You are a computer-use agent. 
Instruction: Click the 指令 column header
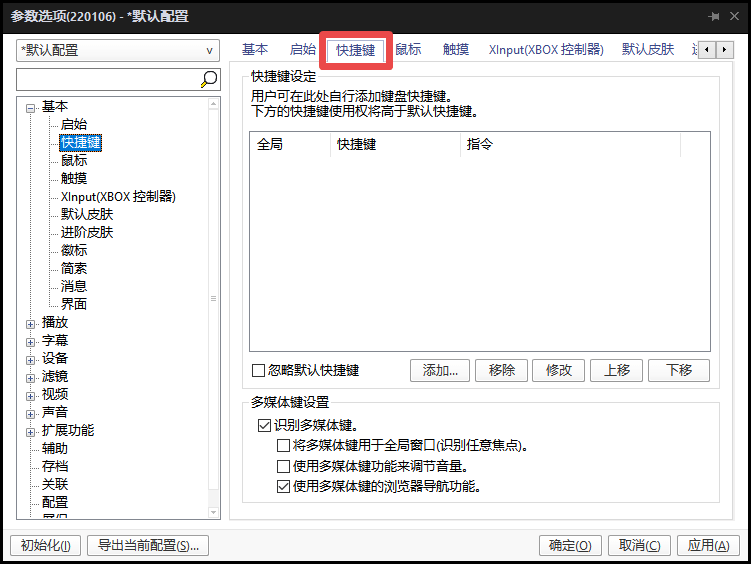570,144
